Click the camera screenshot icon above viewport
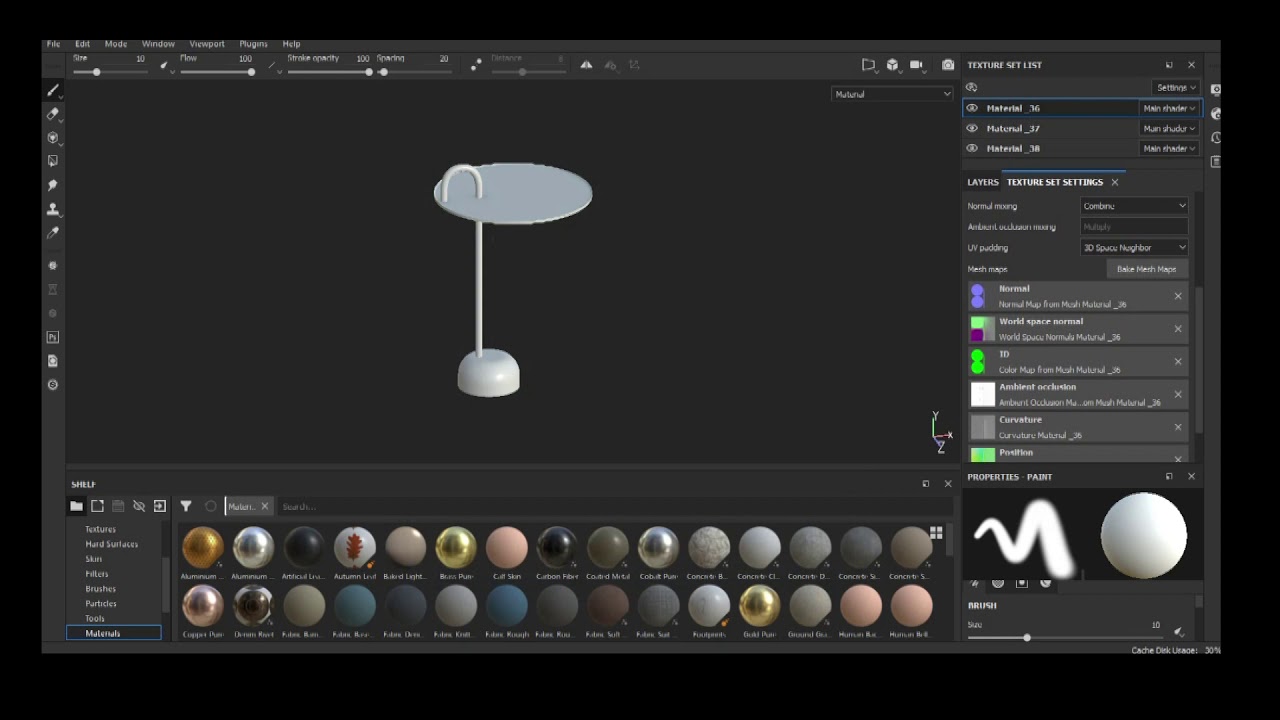The image size is (1280, 720). (x=948, y=65)
